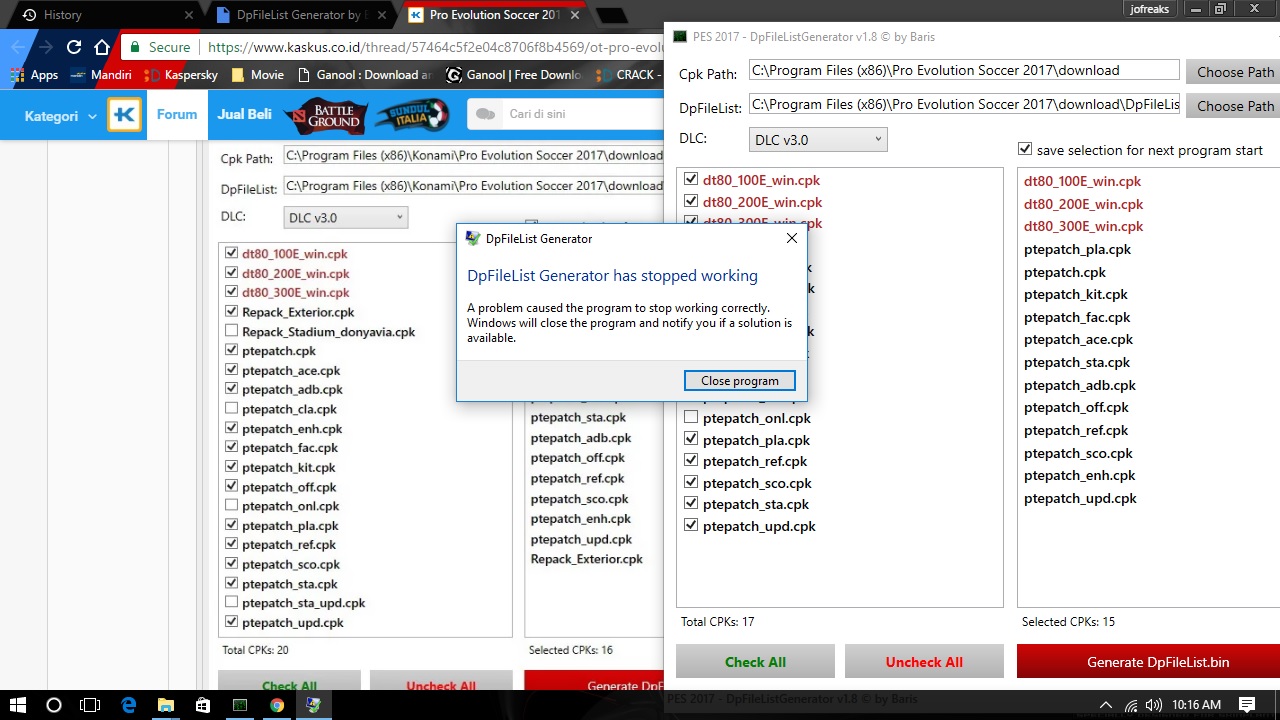Open the Movie bookmarks folder
Screen dimensions: 1280x720
click(258, 75)
